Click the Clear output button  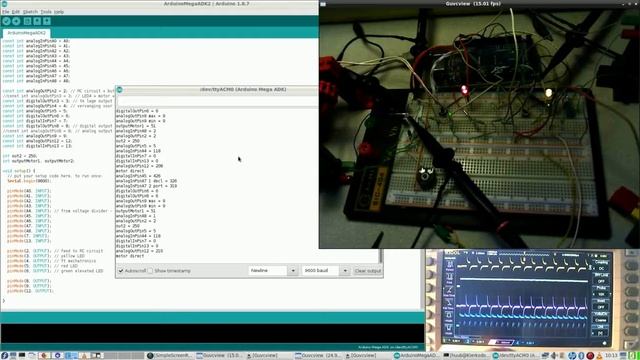click(x=367, y=271)
